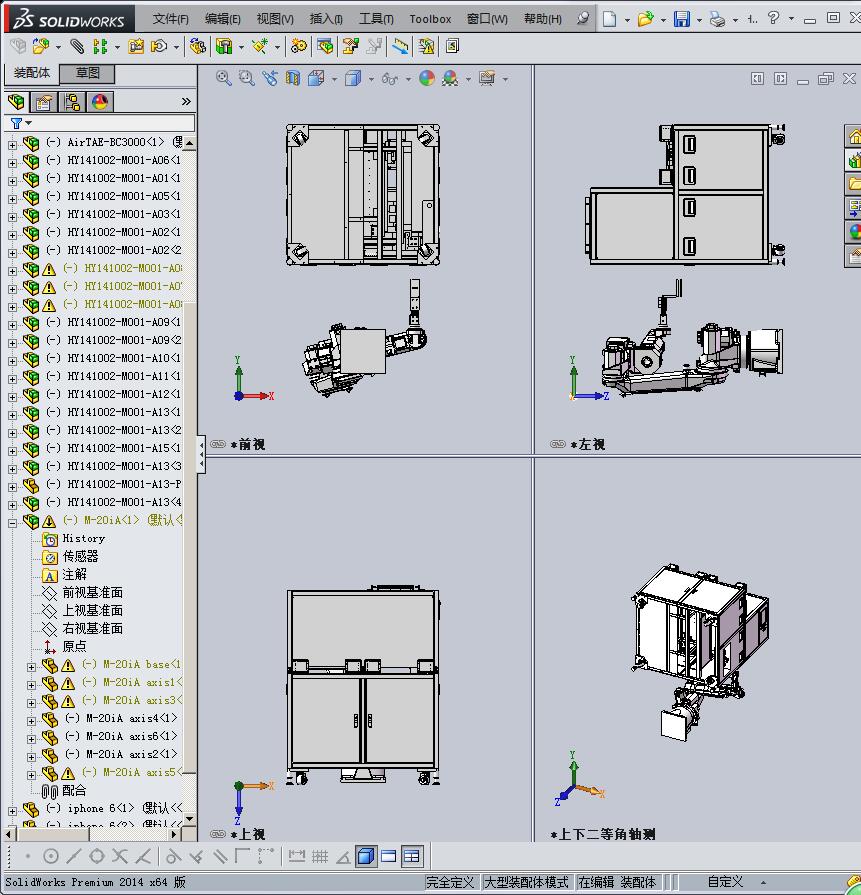Open the FeatureManager design tree tab icon
This screenshot has width=861, height=895.
coord(16,102)
